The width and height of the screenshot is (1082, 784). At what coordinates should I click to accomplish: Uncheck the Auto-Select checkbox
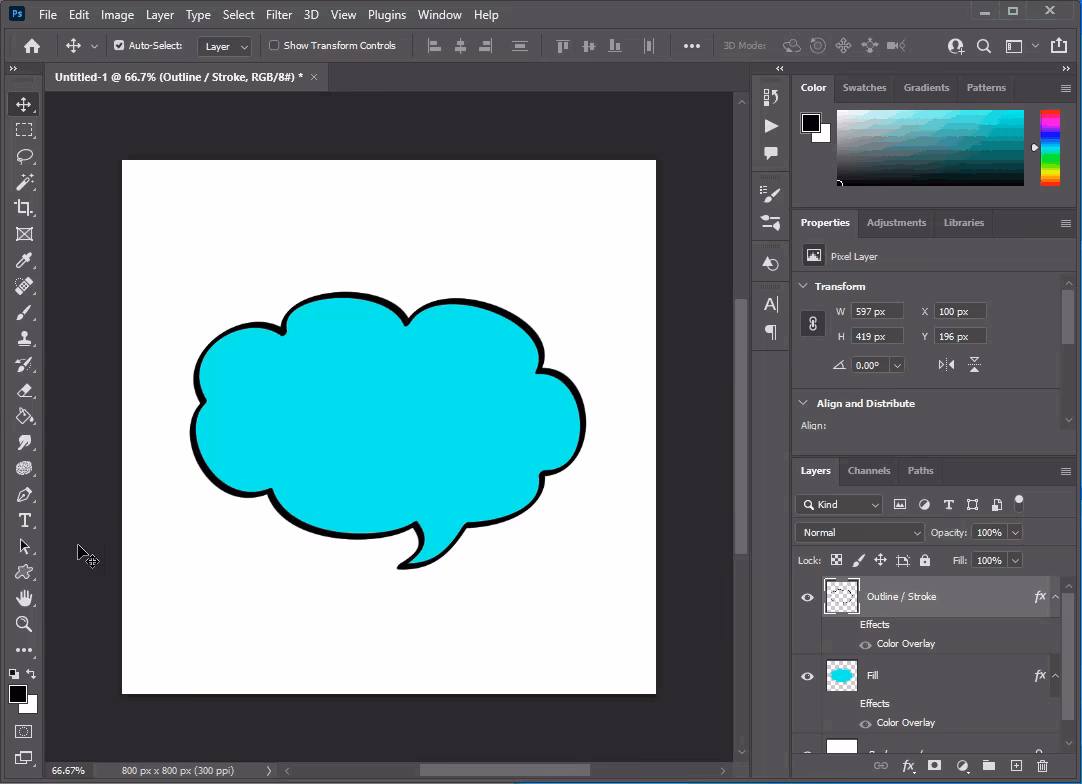coord(119,46)
